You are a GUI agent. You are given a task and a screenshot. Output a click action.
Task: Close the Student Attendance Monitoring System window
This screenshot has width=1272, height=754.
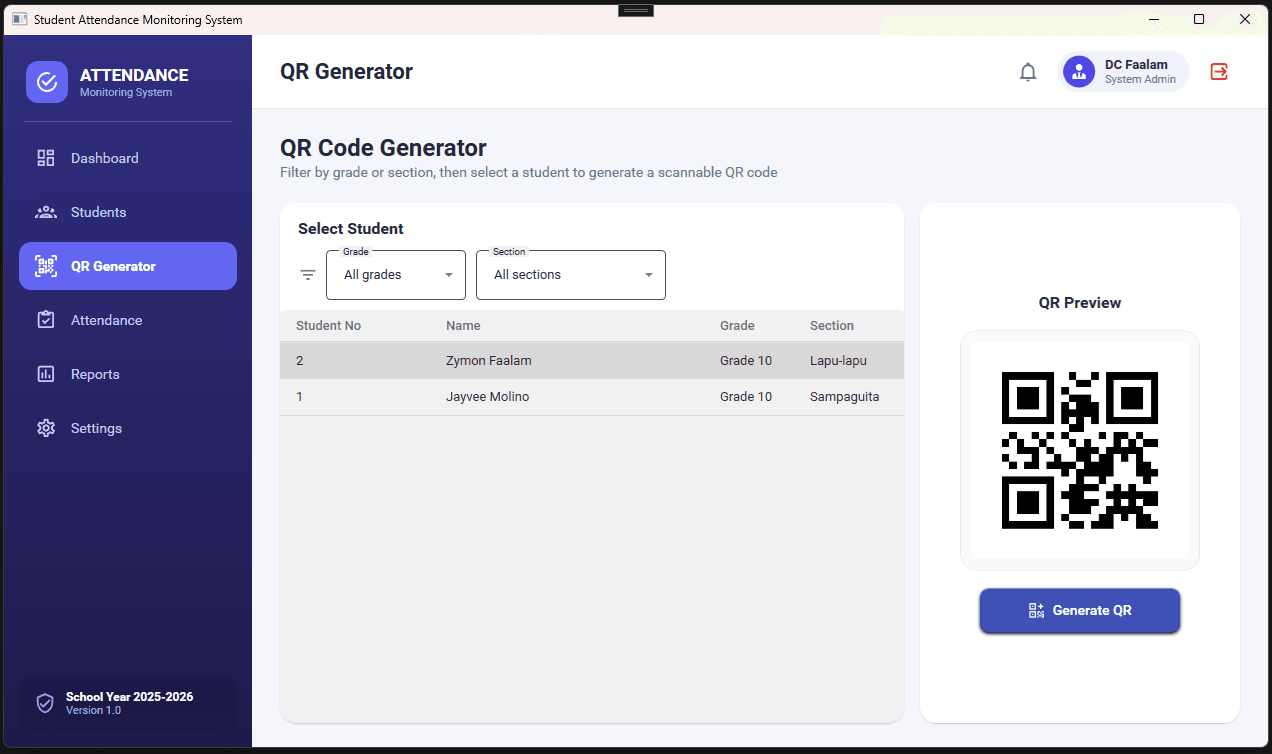[1245, 19]
